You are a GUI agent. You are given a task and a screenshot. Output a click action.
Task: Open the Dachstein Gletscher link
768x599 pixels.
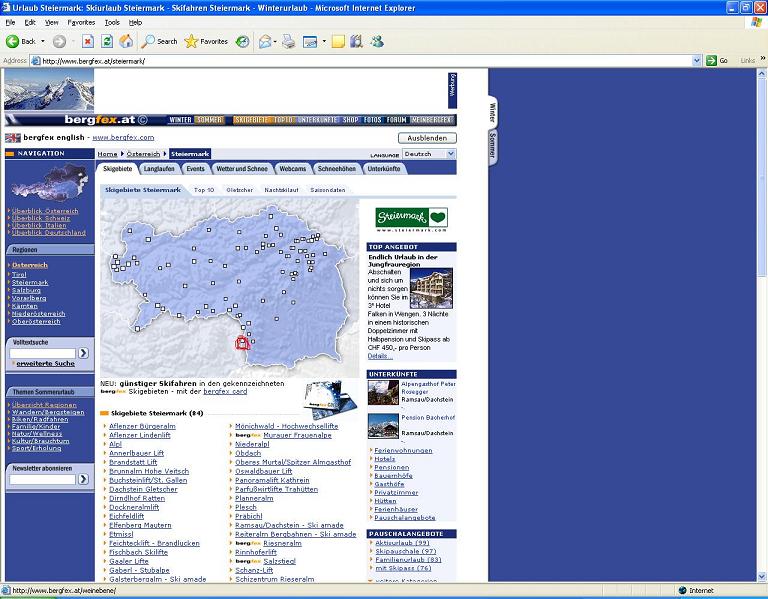click(143, 489)
